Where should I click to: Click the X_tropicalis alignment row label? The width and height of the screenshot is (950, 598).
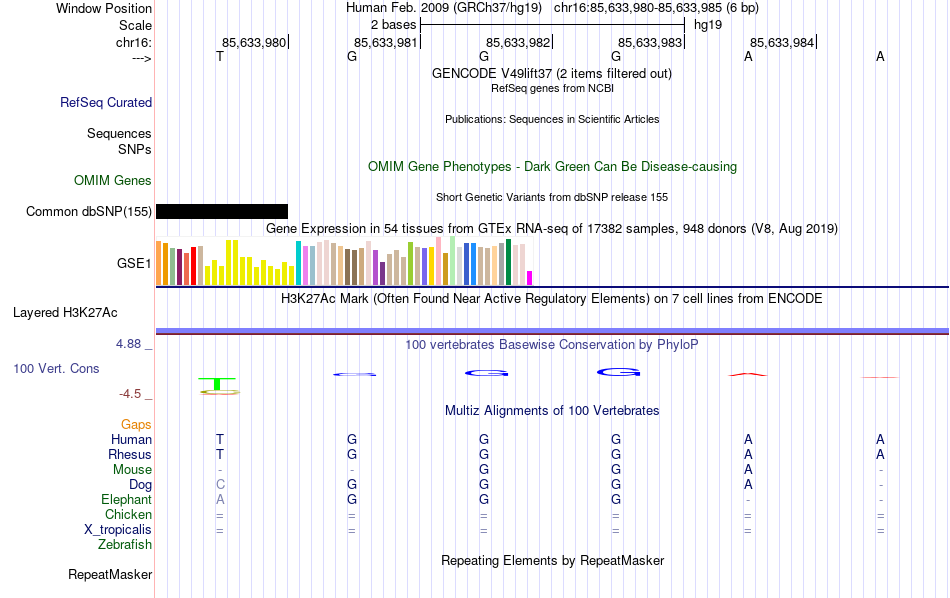click(x=118, y=530)
